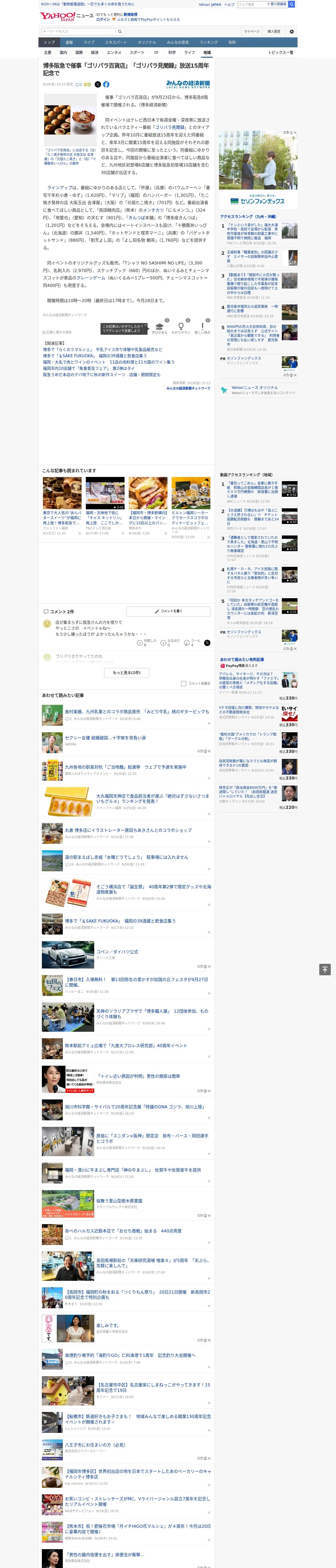Click the blue web search button at top right
Viewport: 336px width, 1568px height.
(x=292, y=4)
